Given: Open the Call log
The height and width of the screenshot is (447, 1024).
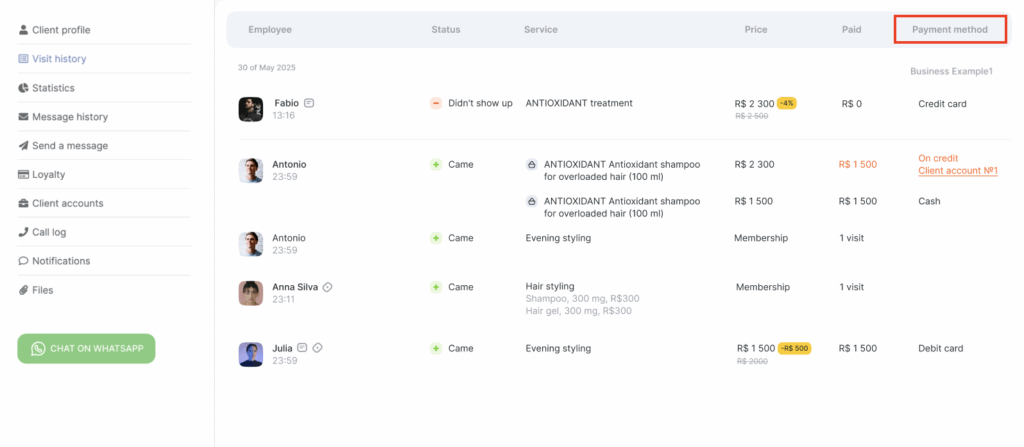Looking at the screenshot, I should pos(48,232).
